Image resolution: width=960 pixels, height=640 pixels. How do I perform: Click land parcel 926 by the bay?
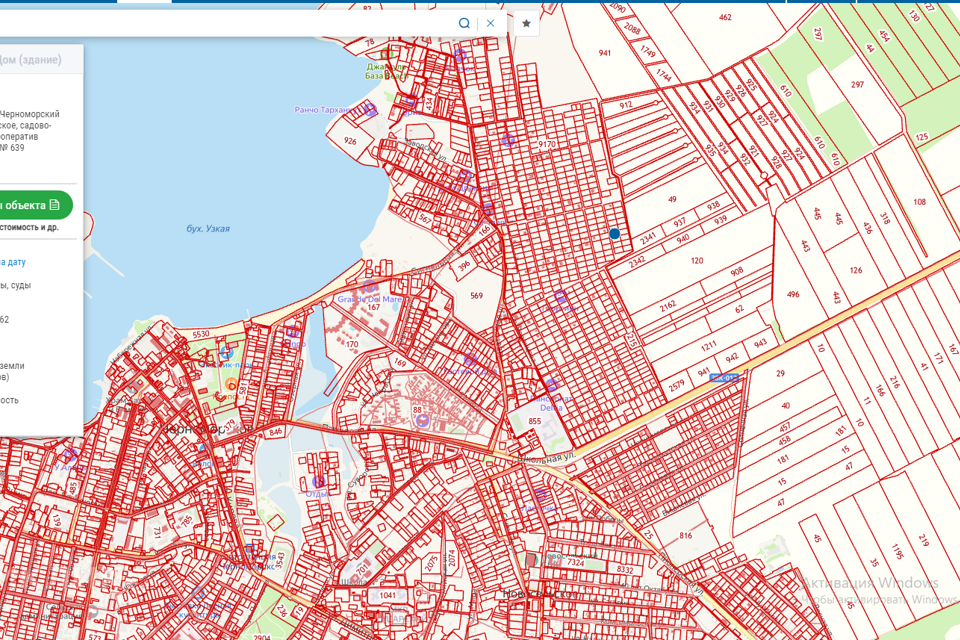point(350,142)
